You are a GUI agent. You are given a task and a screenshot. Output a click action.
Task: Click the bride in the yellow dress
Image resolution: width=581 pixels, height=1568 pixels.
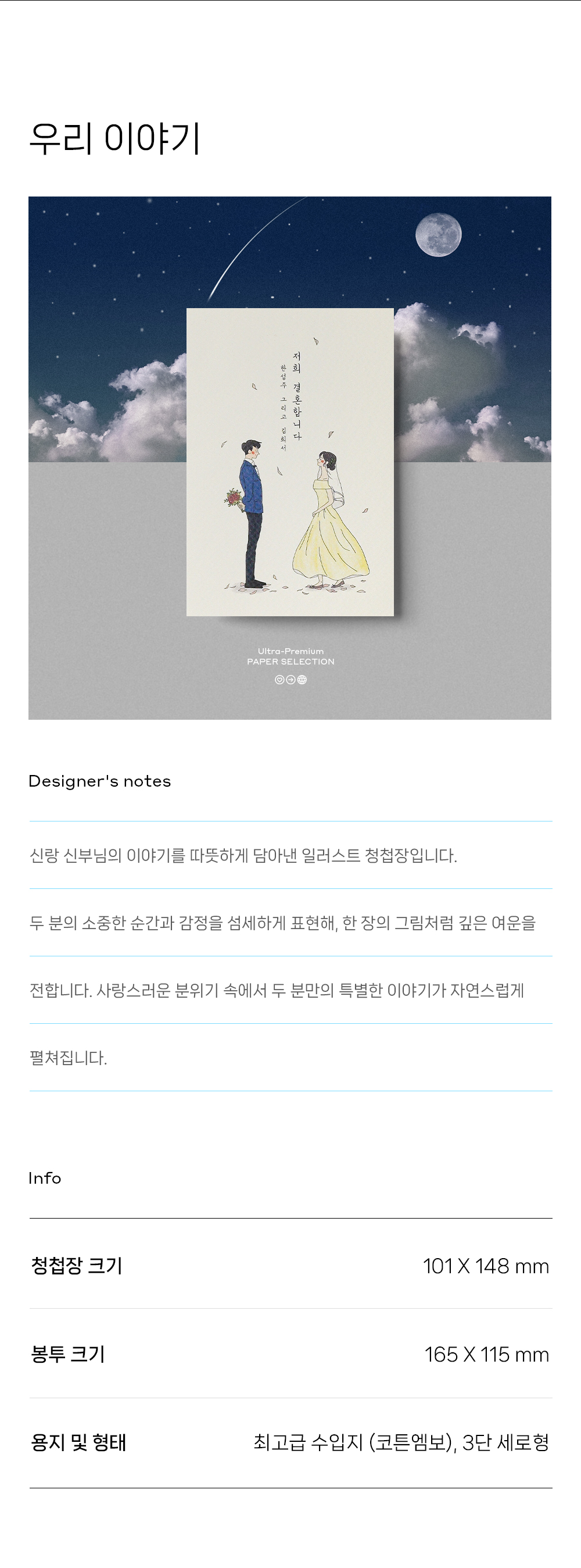(330, 521)
